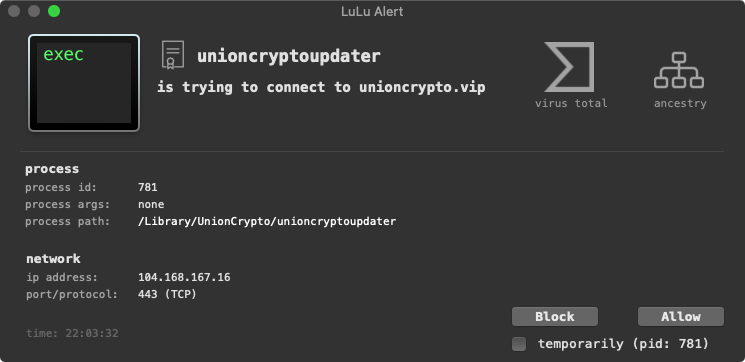Close the LuLu Alert window
The image size is (745, 362).
point(14,11)
